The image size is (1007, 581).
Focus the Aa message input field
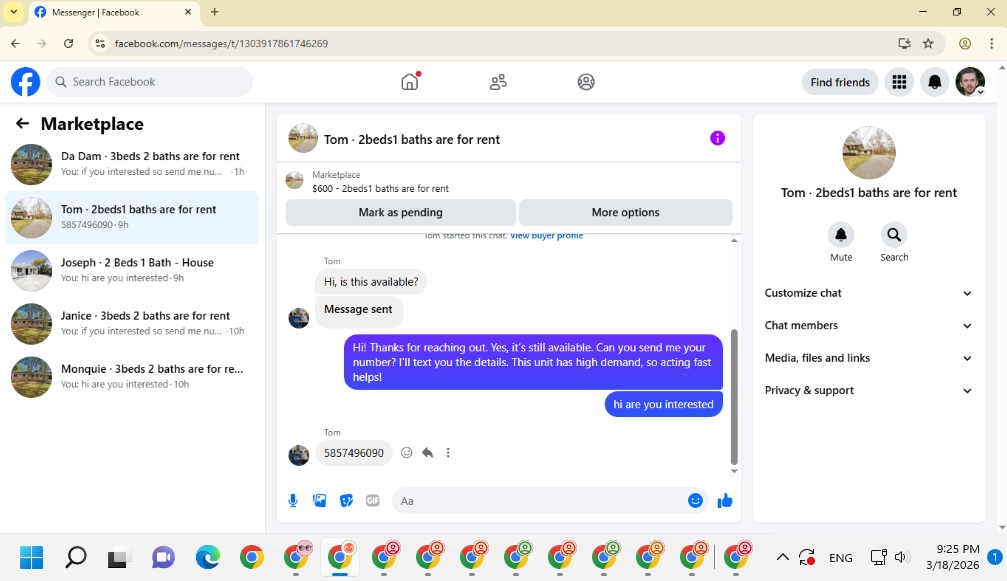pyautogui.click(x=538, y=501)
